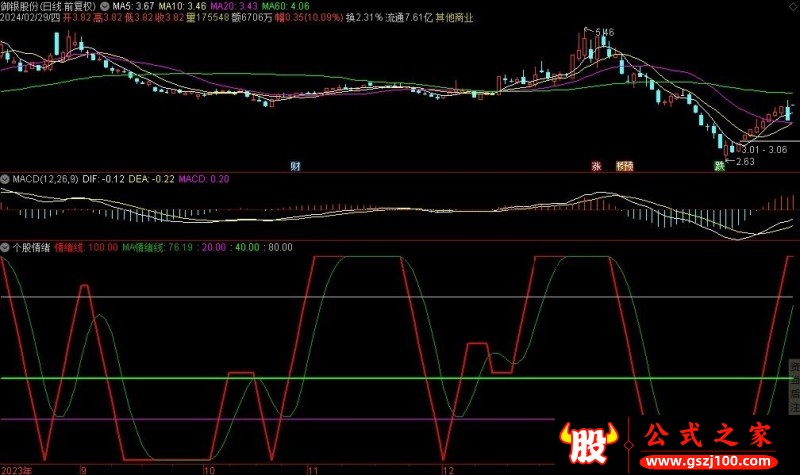Click the DIF: -0.12 value

click(x=104, y=179)
